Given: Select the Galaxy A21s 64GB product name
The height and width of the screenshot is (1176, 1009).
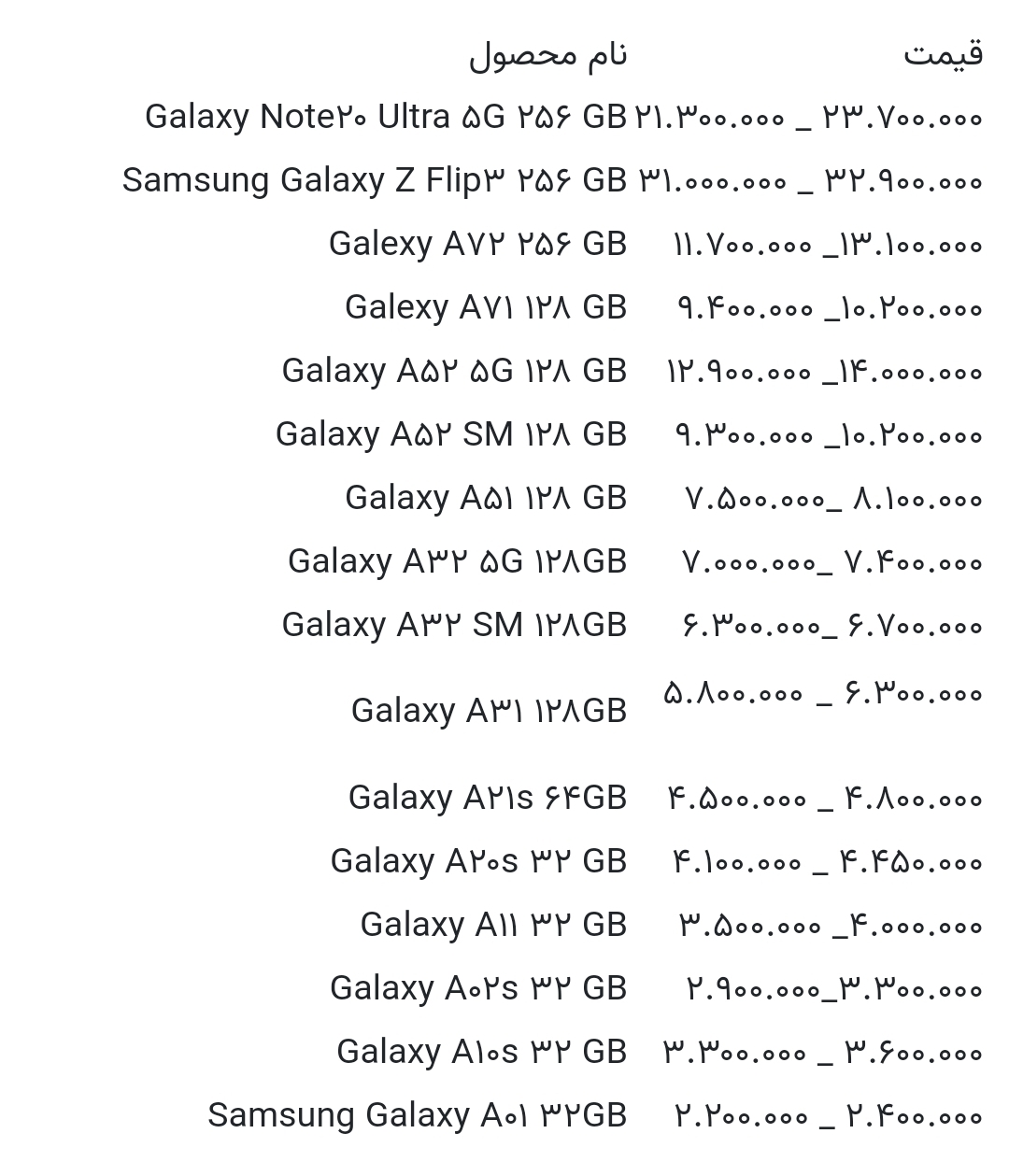Looking at the screenshot, I should tap(487, 798).
